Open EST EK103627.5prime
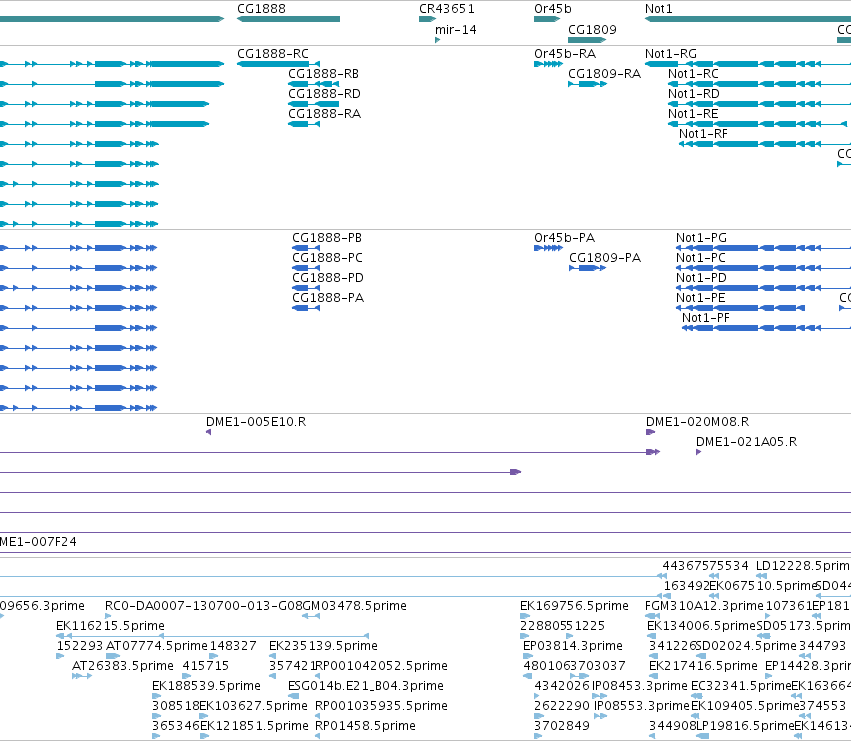This screenshot has width=851, height=741. tap(253, 706)
